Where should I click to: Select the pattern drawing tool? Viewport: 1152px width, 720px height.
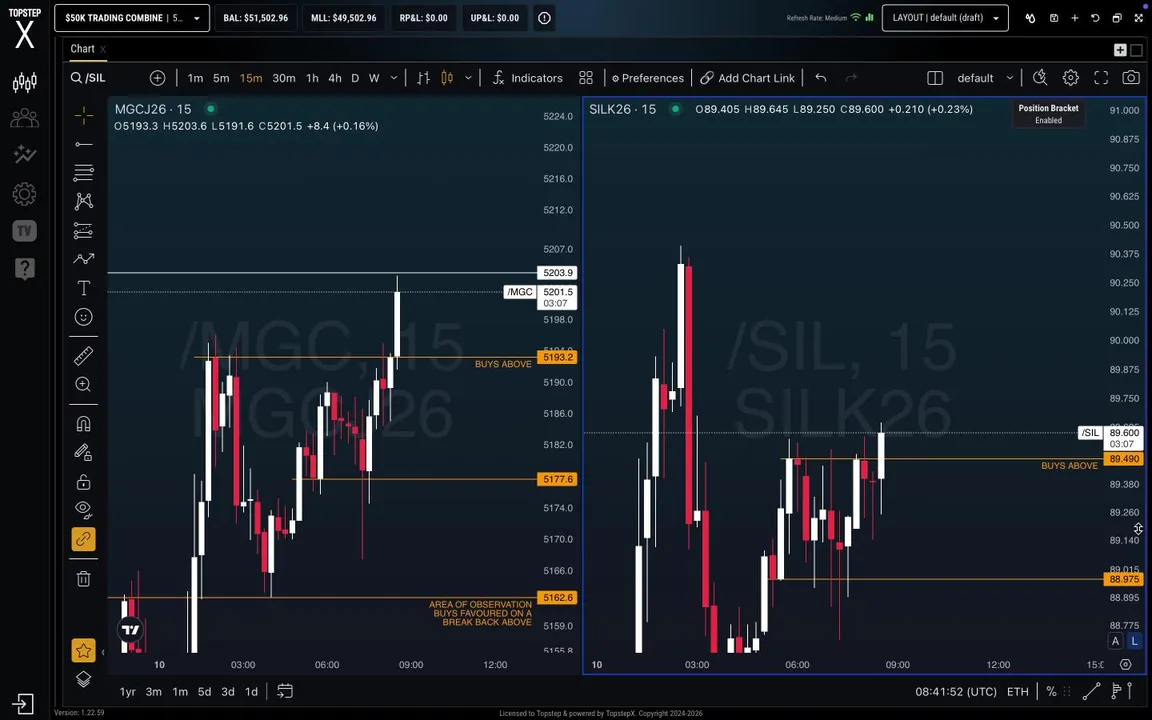84,201
